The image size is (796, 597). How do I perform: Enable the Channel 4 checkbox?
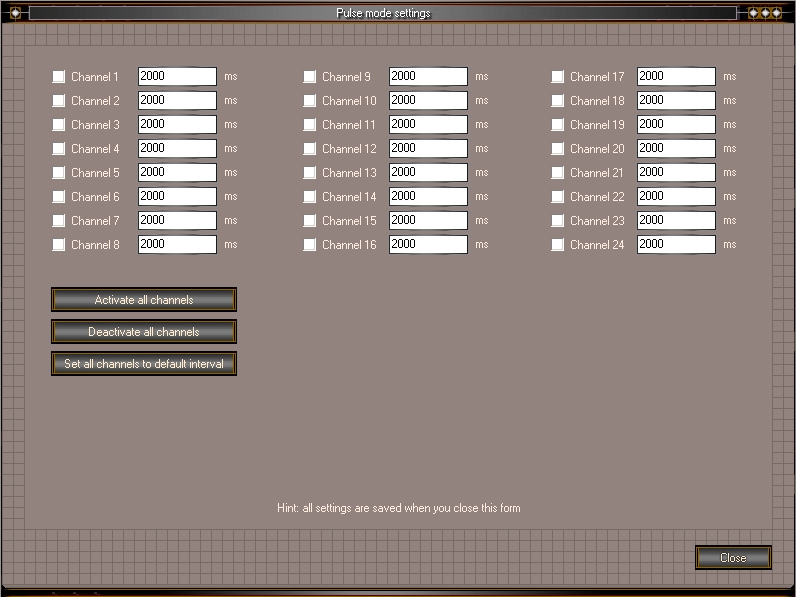[x=59, y=149]
